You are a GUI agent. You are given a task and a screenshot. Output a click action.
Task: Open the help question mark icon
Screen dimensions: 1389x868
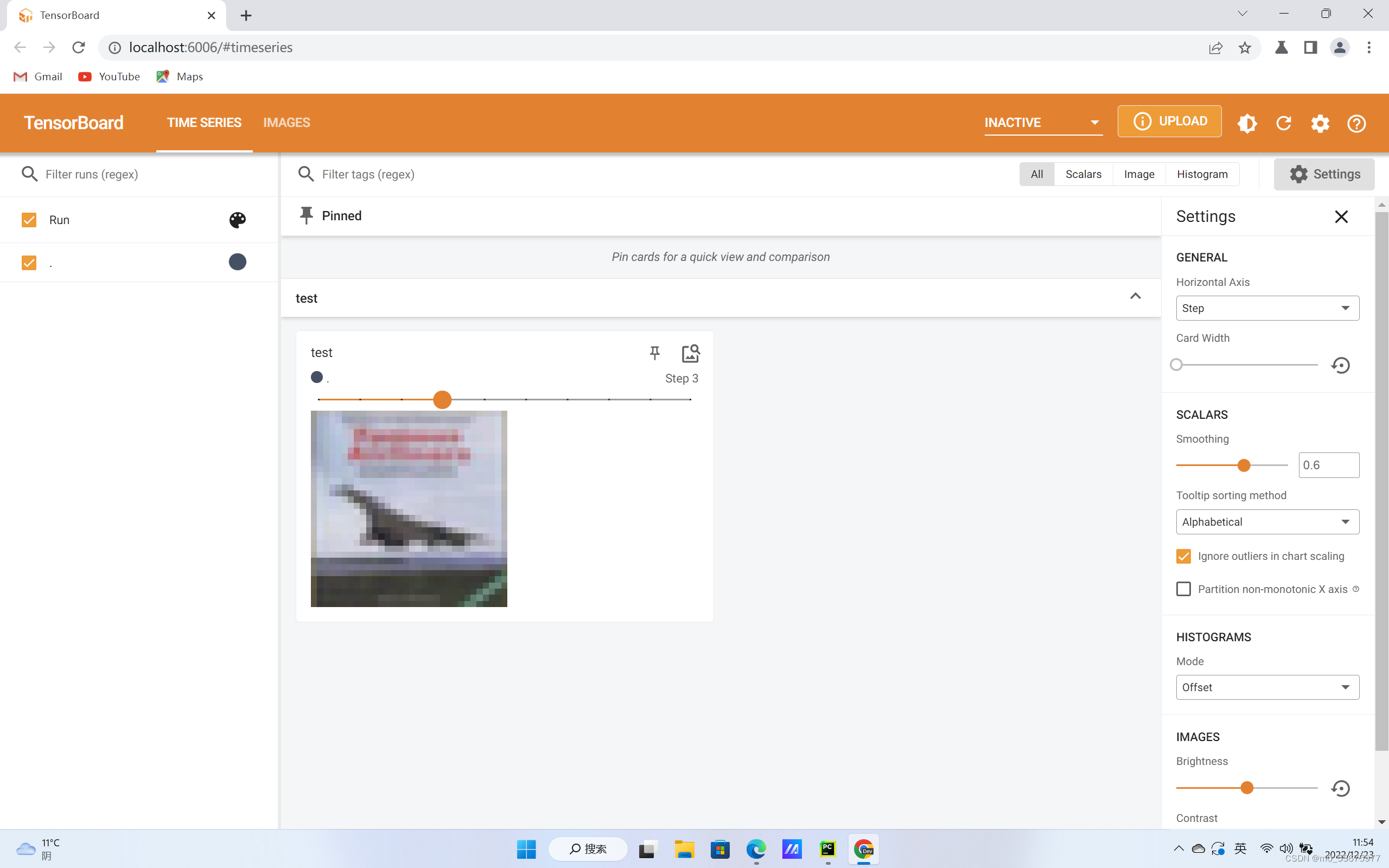(x=1356, y=123)
